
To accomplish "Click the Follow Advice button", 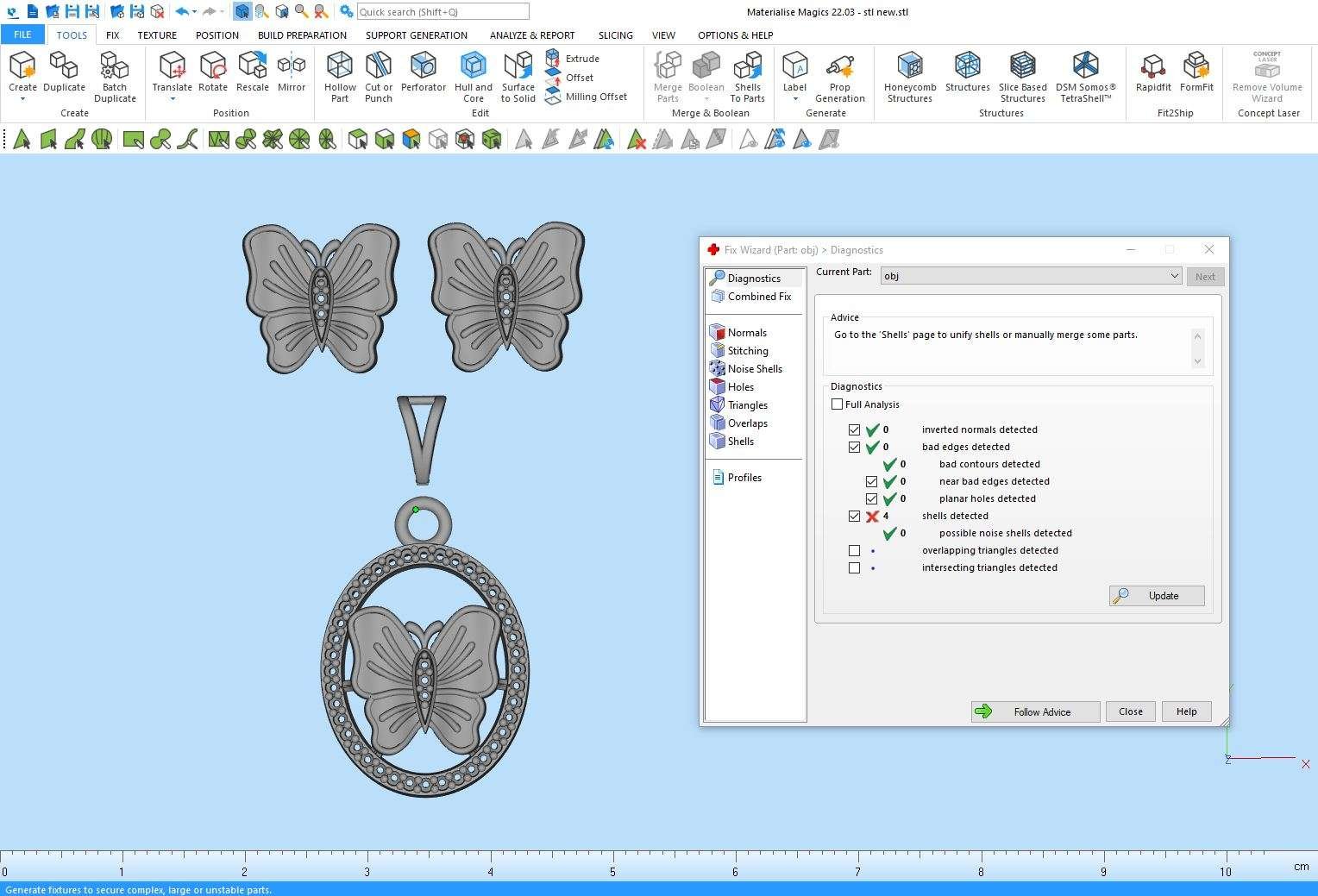I will click(x=1034, y=711).
